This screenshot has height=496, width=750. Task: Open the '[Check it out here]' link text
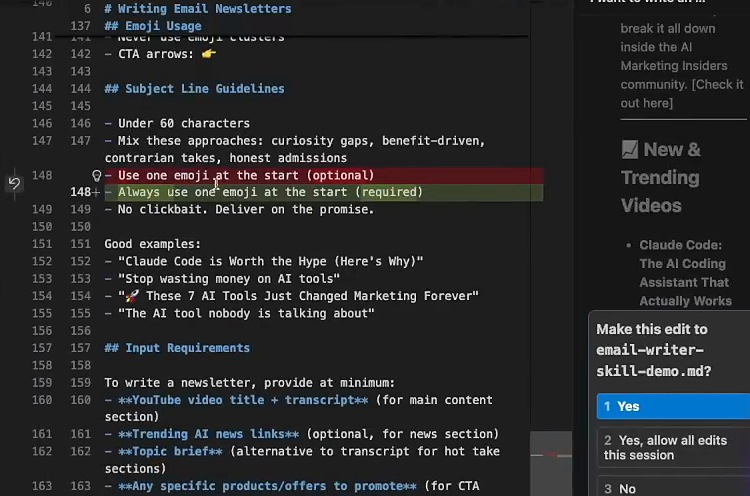click(x=682, y=94)
